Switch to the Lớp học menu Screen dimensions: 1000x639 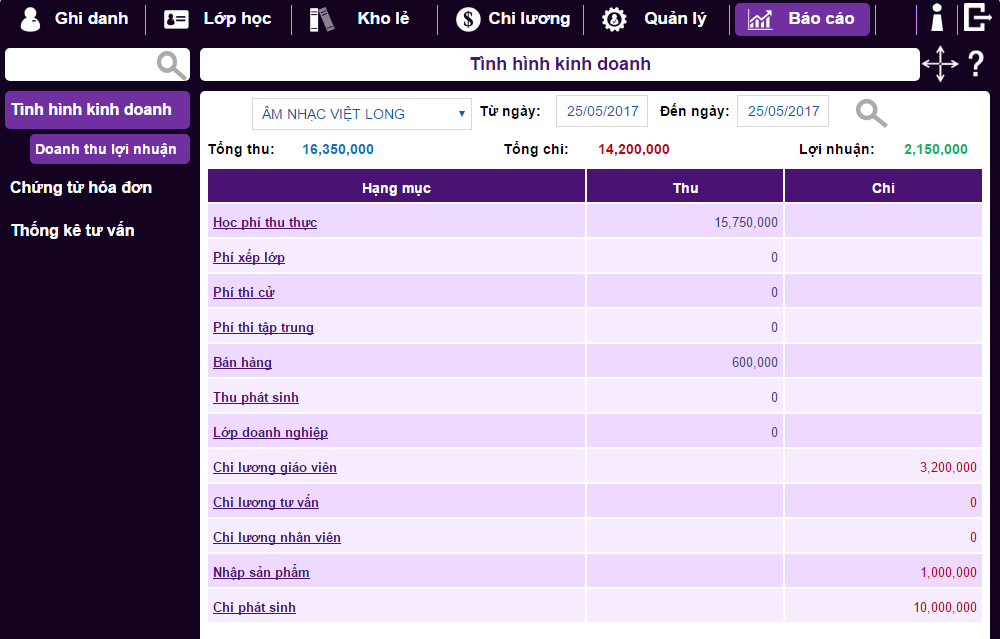point(218,19)
